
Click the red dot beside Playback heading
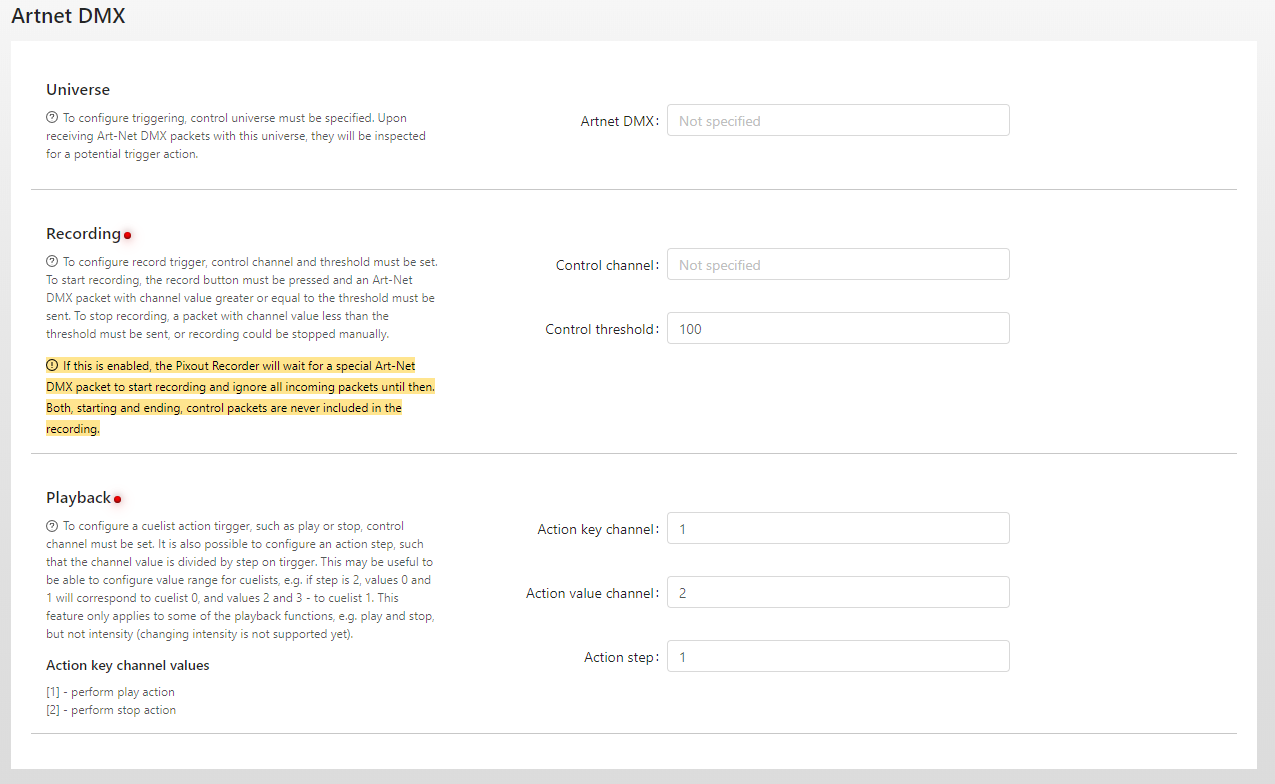(x=117, y=499)
